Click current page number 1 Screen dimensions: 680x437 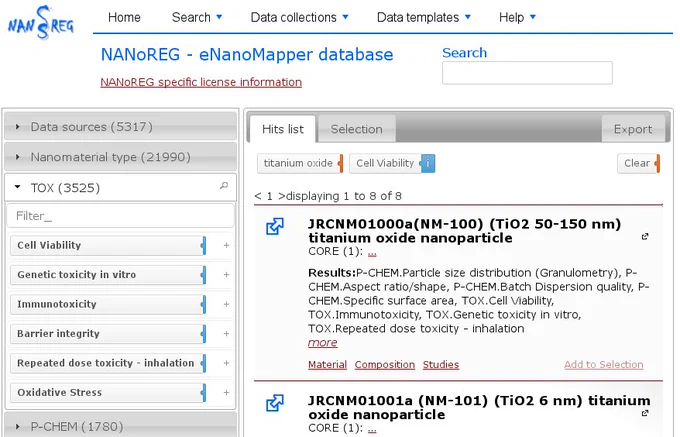[x=269, y=196]
